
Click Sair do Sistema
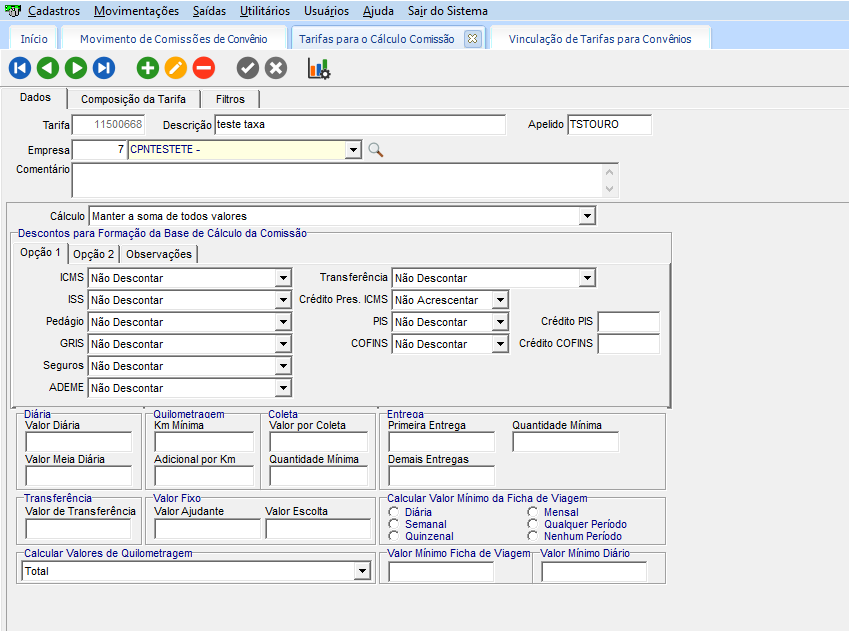coord(447,11)
